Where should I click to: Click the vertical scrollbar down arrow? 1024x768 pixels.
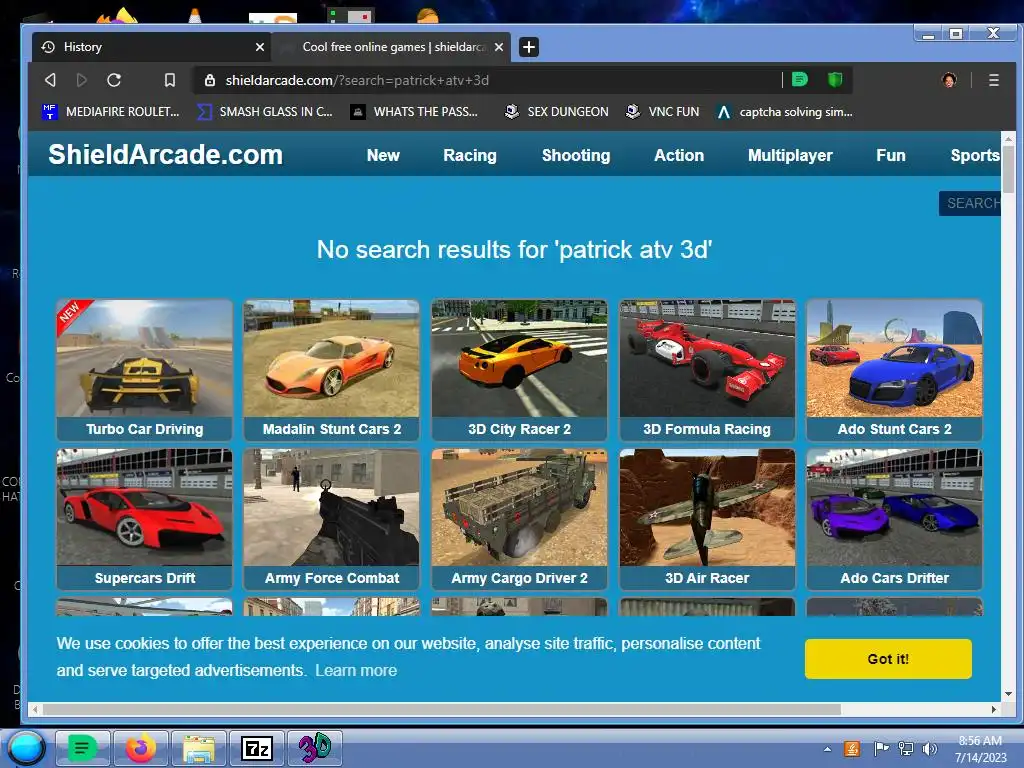pyautogui.click(x=1008, y=694)
